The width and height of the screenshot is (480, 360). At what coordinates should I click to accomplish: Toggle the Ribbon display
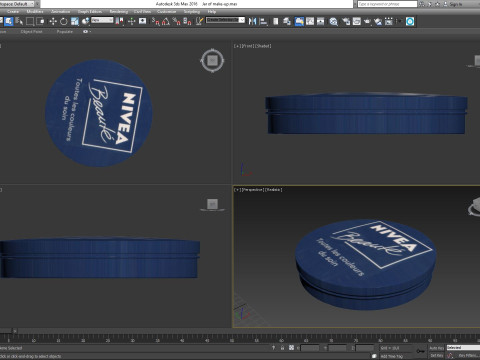(x=299, y=21)
